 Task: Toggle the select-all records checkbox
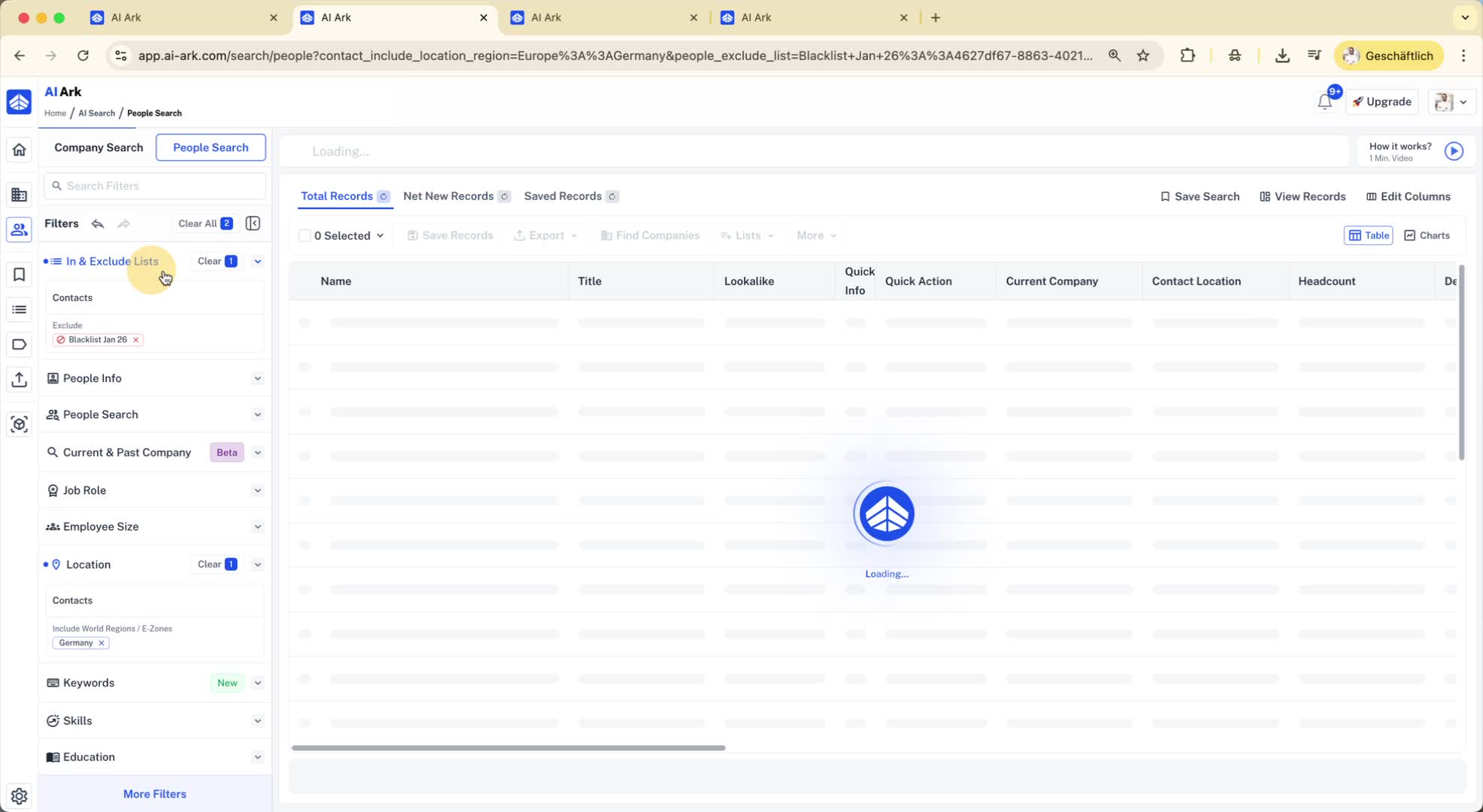click(x=305, y=235)
